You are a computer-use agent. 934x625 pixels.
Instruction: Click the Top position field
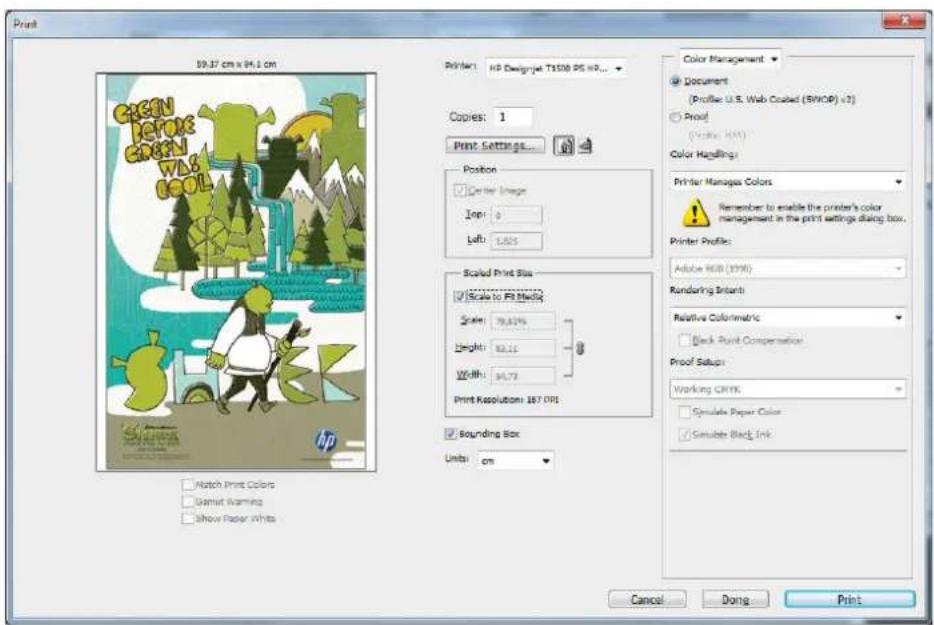point(516,215)
